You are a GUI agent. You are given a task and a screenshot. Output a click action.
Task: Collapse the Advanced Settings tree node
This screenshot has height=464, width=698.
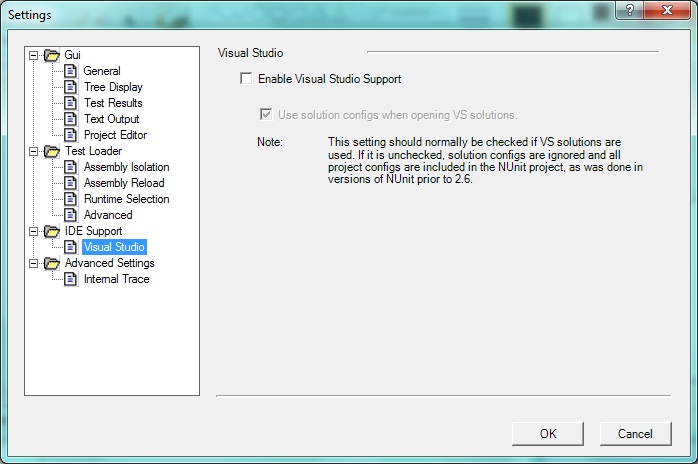[34, 263]
